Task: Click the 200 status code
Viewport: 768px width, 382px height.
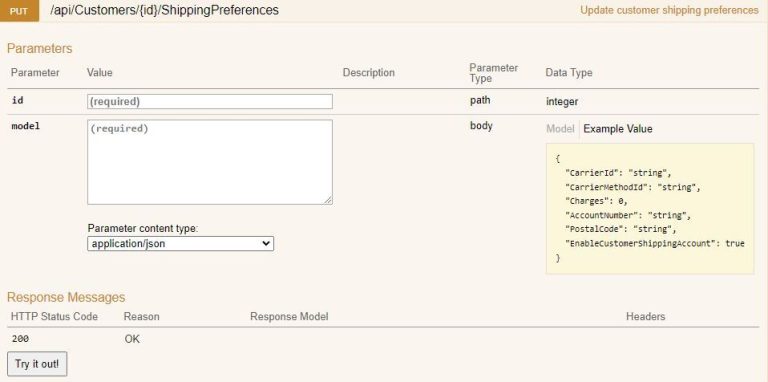Action: [20, 338]
